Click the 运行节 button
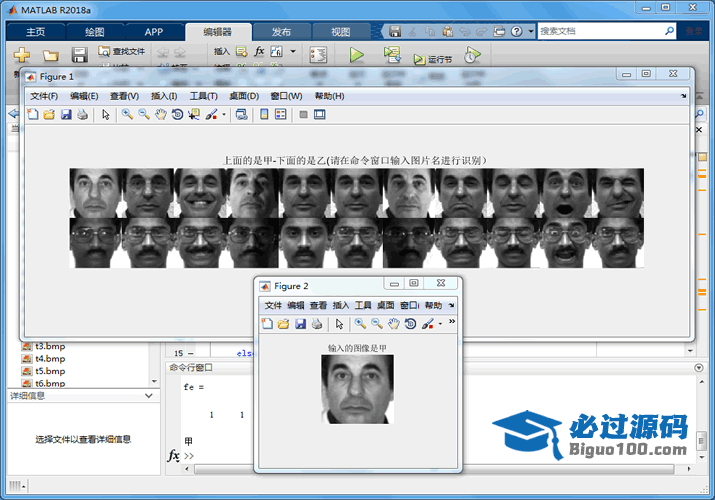715x500 pixels. (x=433, y=59)
